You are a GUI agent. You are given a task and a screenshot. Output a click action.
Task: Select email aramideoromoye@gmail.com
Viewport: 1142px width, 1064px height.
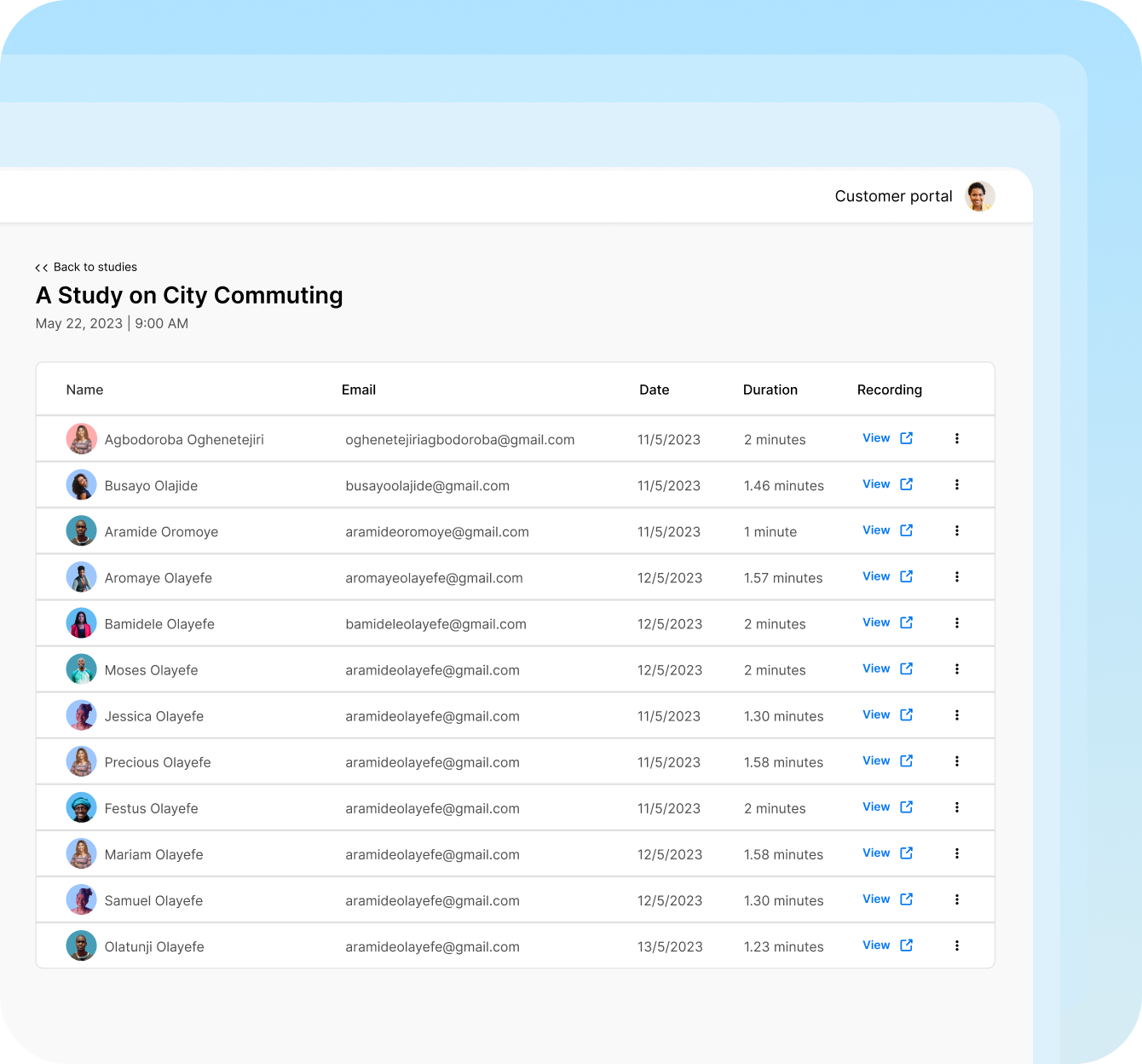click(437, 532)
